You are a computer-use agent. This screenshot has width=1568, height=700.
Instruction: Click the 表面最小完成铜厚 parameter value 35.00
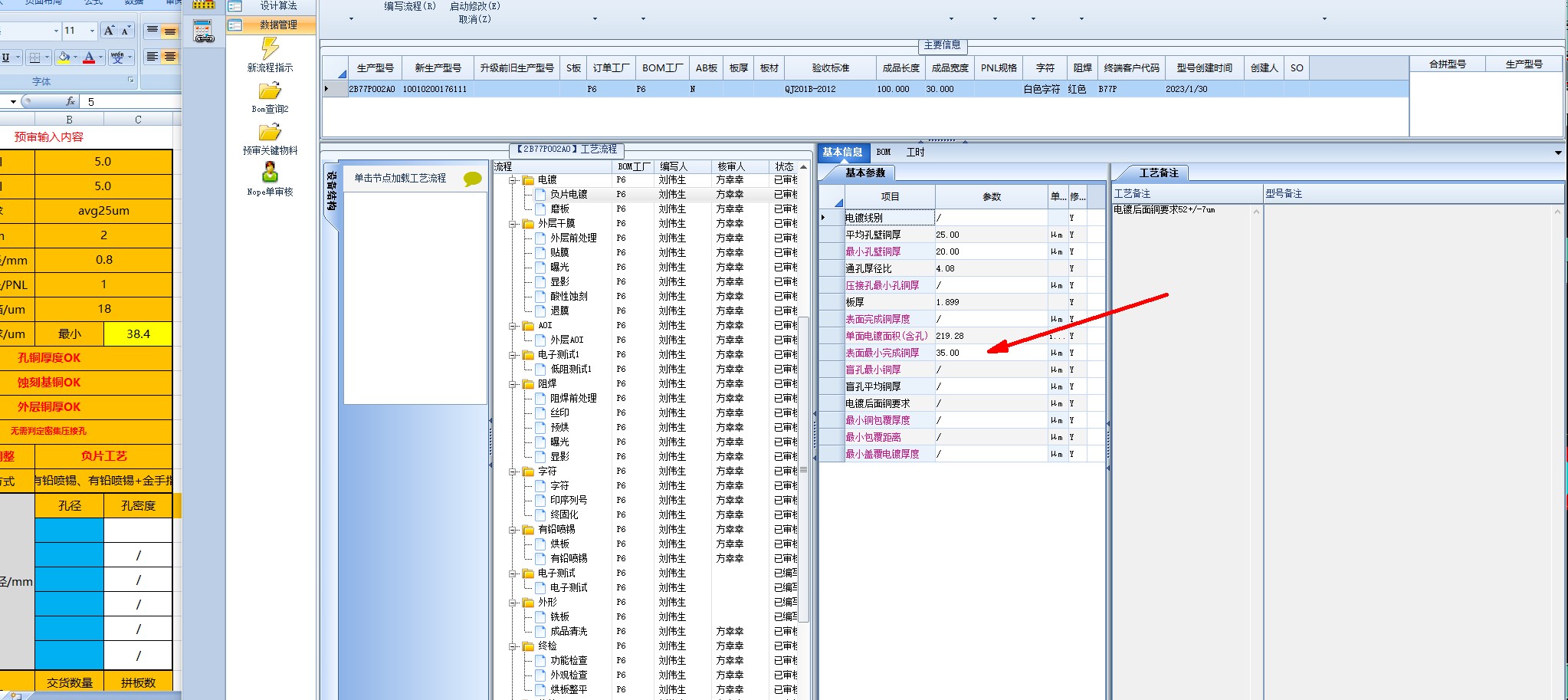click(991, 353)
